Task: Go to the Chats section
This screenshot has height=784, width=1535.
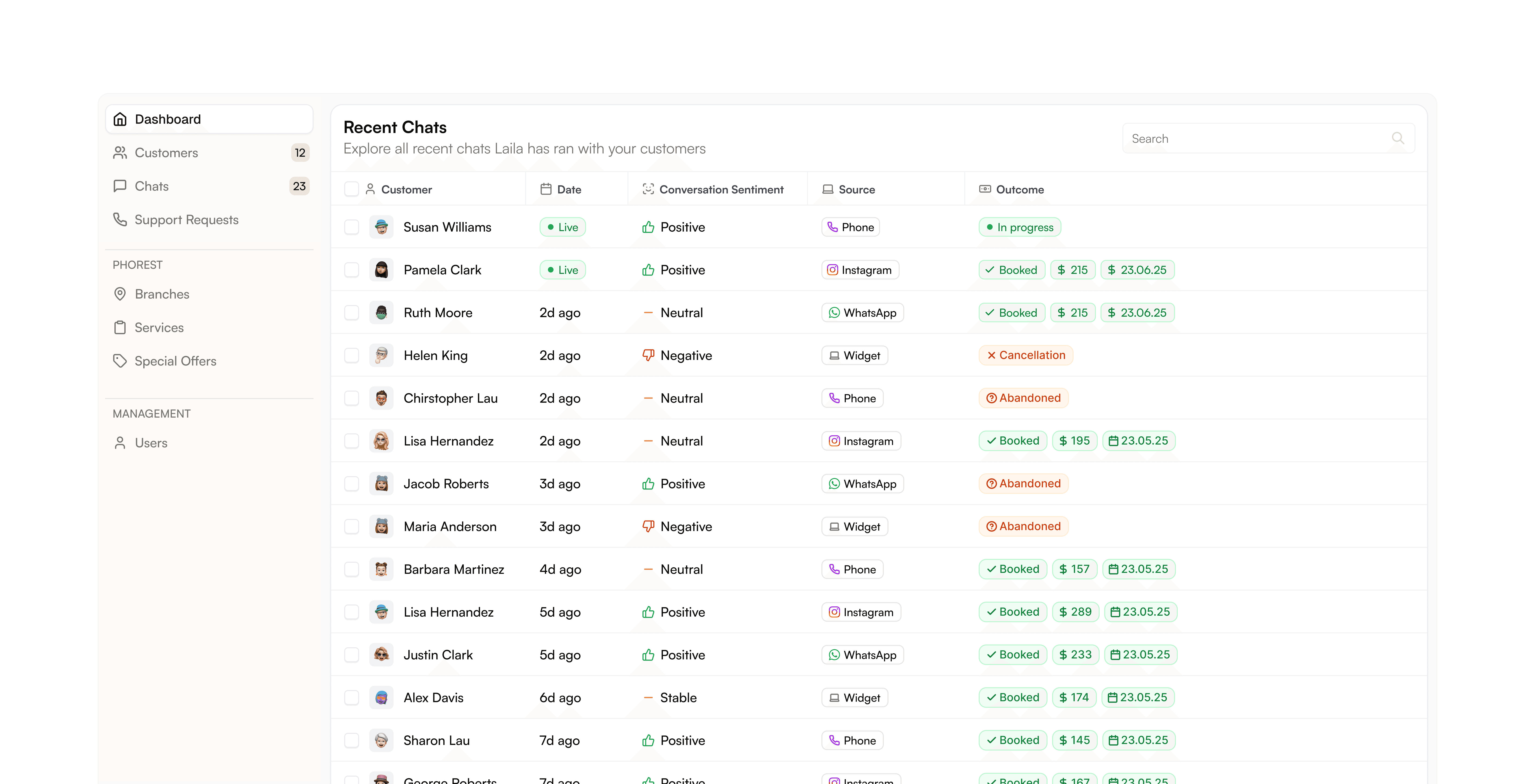Action: click(151, 186)
